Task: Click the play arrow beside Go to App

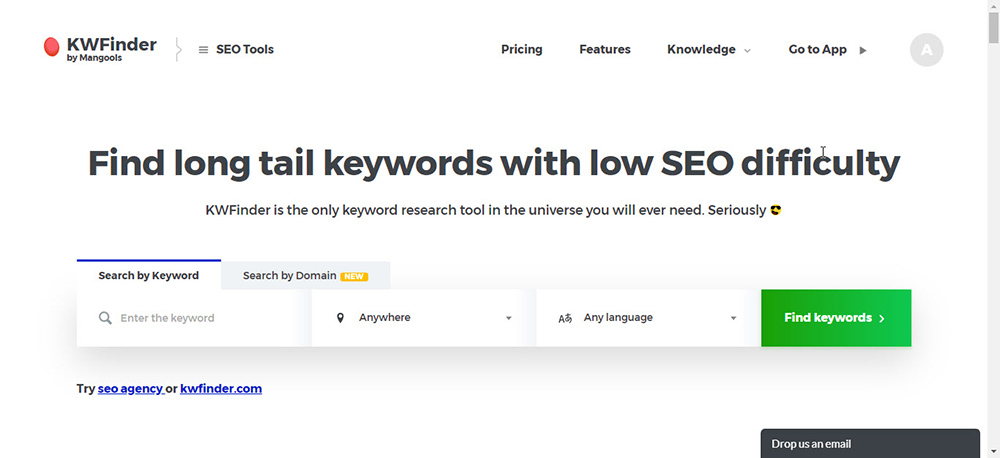Action: [x=863, y=50]
